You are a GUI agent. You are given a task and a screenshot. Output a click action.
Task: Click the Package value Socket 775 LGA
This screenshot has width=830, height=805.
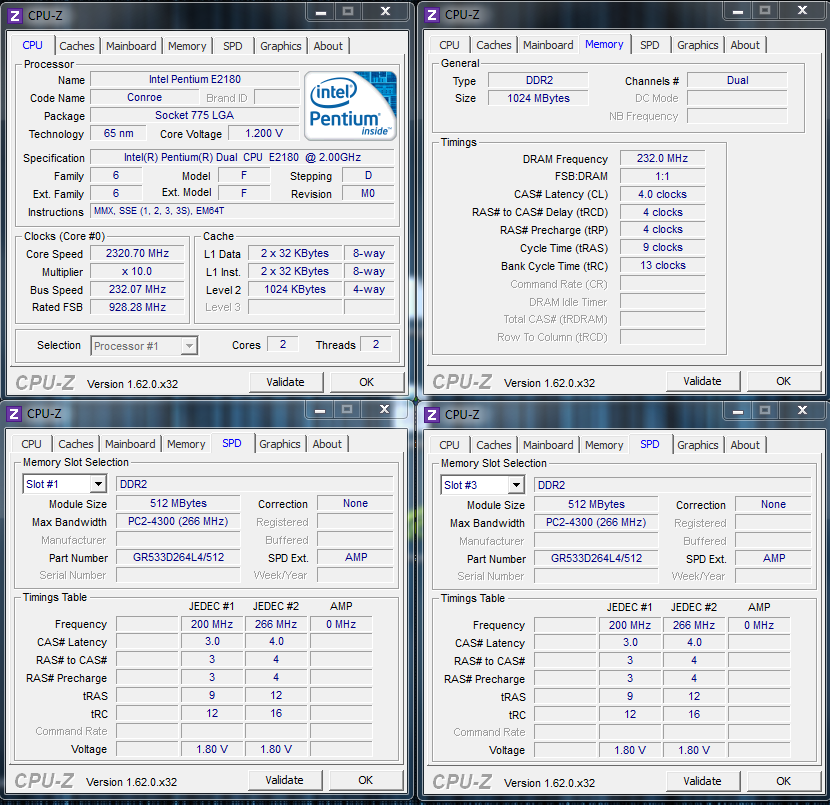(x=195, y=115)
